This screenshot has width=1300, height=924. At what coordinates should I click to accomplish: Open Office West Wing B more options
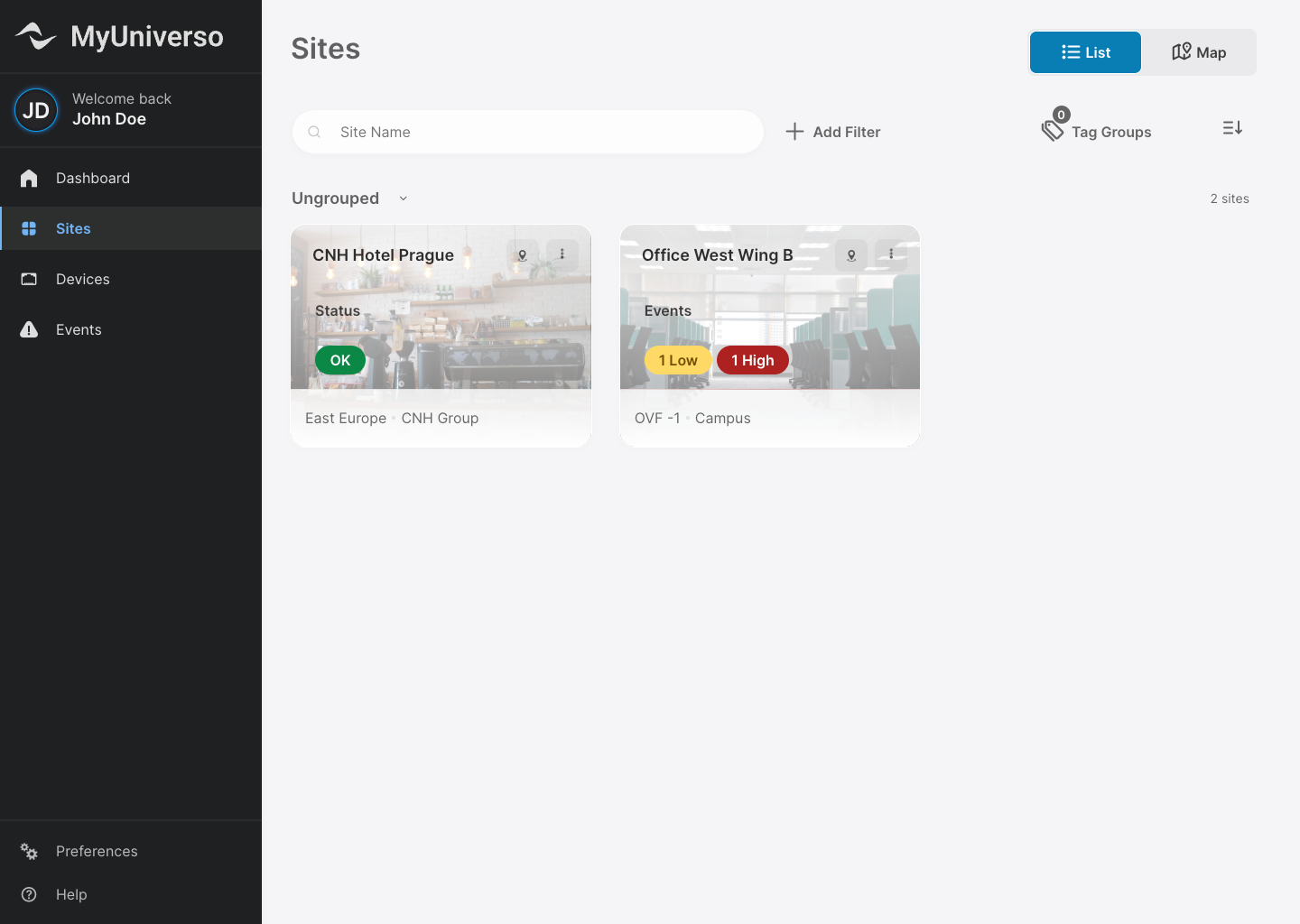pyautogui.click(x=891, y=254)
